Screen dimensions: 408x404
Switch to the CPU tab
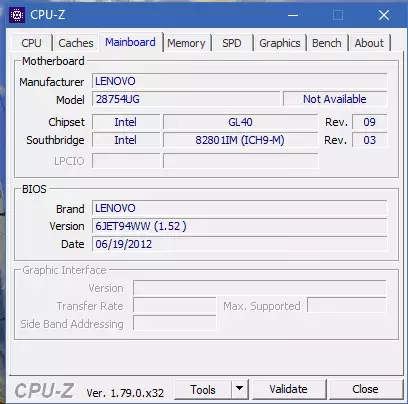[x=31, y=43]
